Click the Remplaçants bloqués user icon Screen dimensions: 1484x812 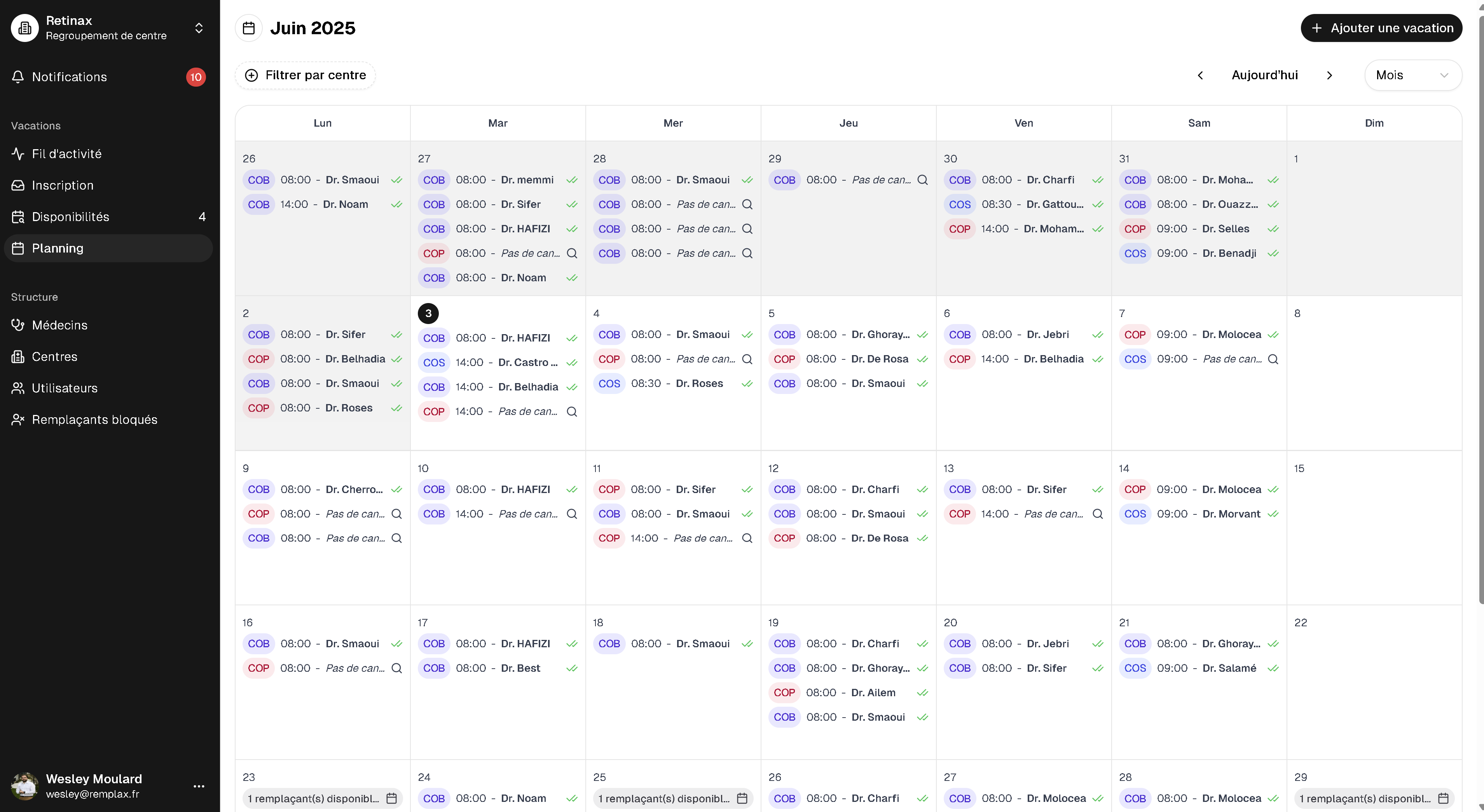coord(18,420)
